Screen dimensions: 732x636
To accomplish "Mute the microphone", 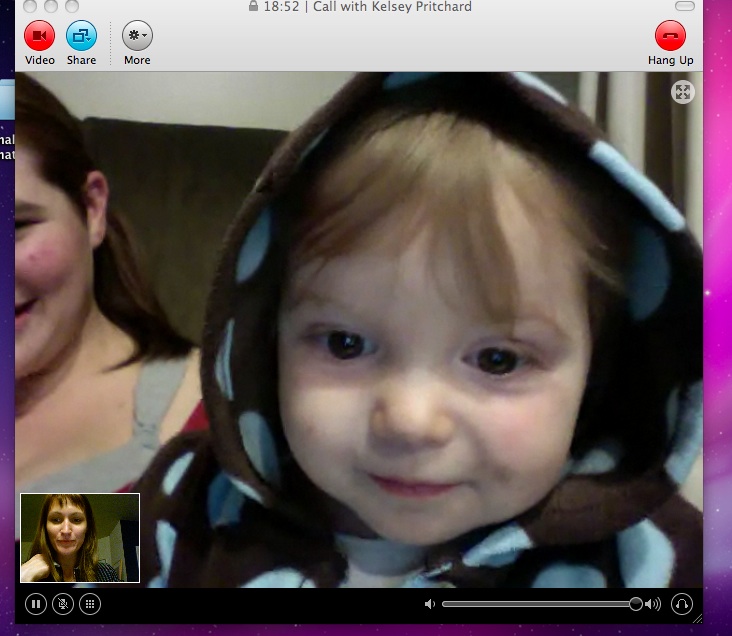I will pos(63,604).
